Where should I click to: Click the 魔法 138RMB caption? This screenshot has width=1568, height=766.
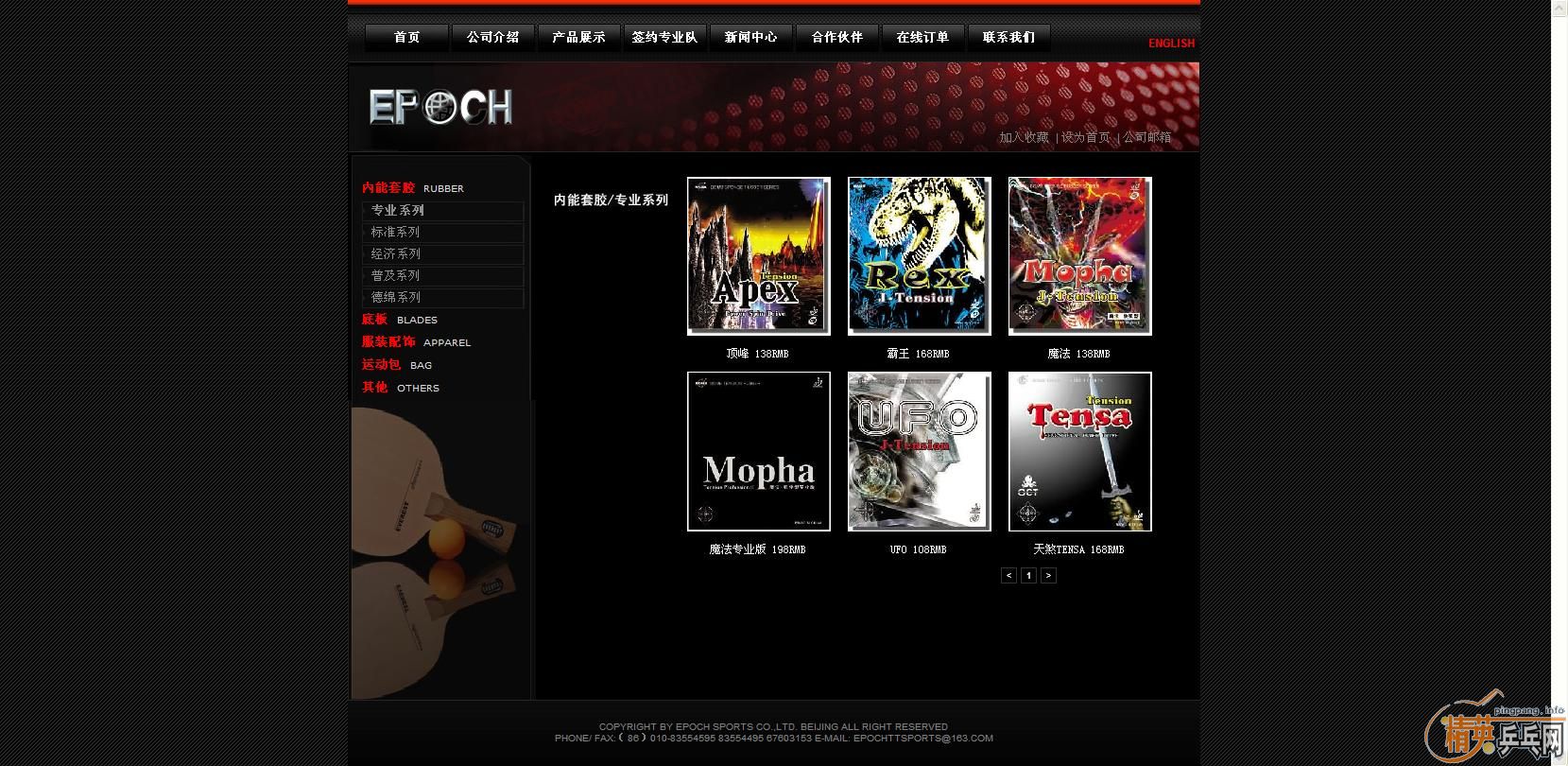pyautogui.click(x=1078, y=354)
